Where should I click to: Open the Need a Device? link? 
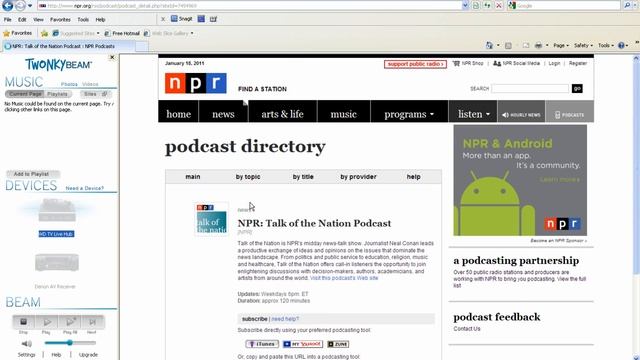(84, 188)
